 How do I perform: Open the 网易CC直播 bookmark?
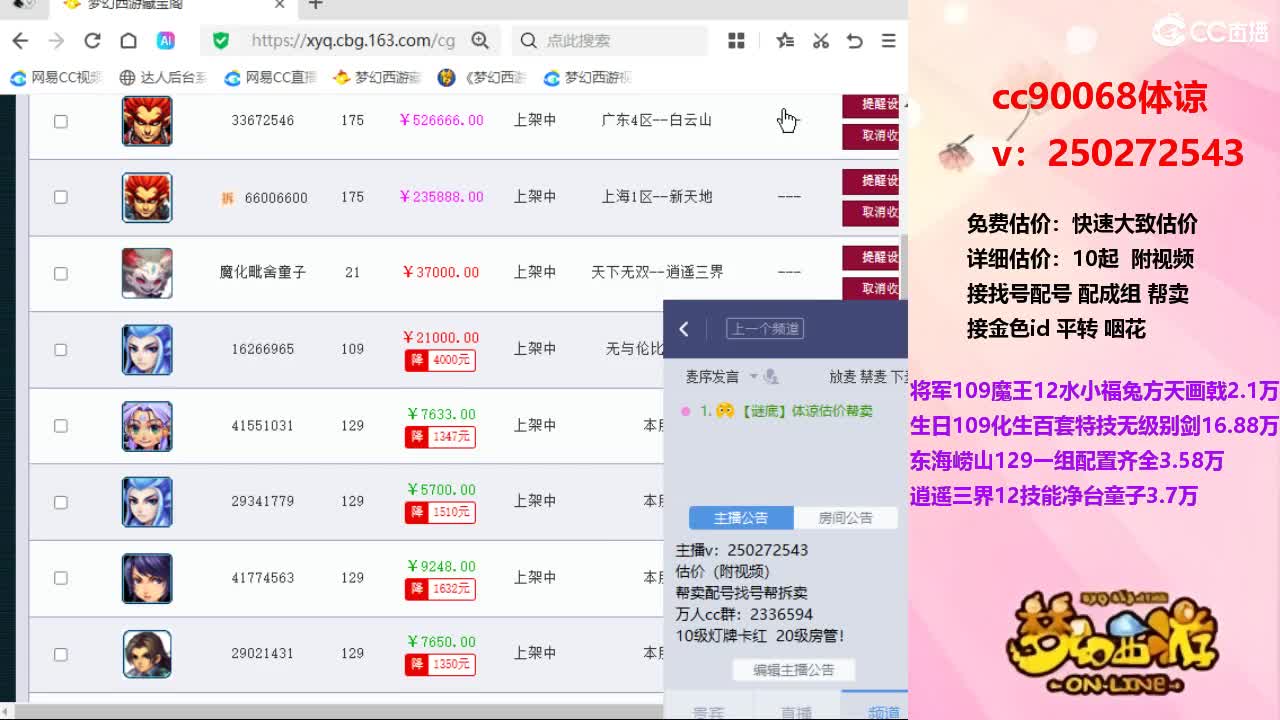(x=271, y=77)
